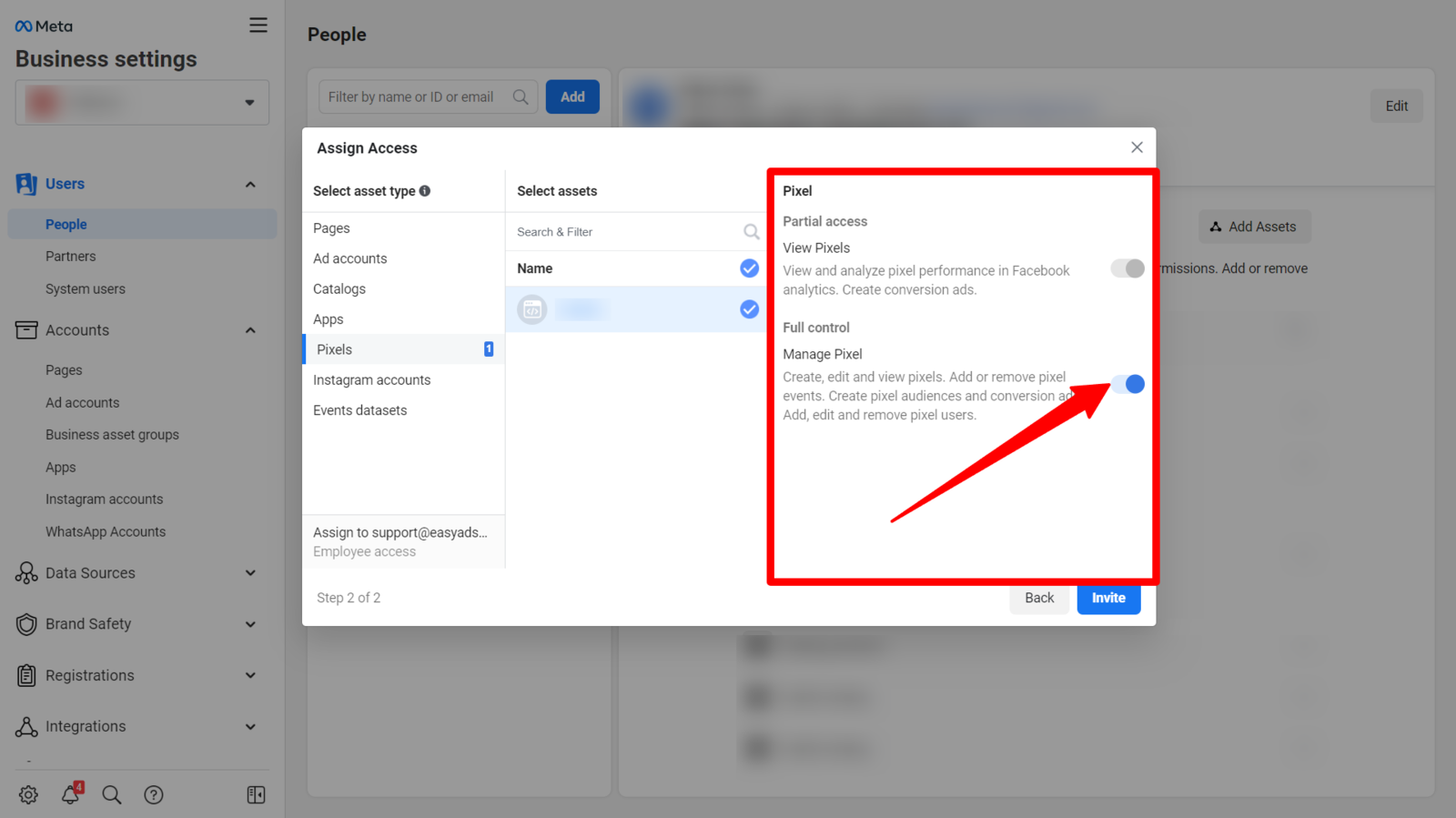Uncheck the Name select-all checkbox

749,268
